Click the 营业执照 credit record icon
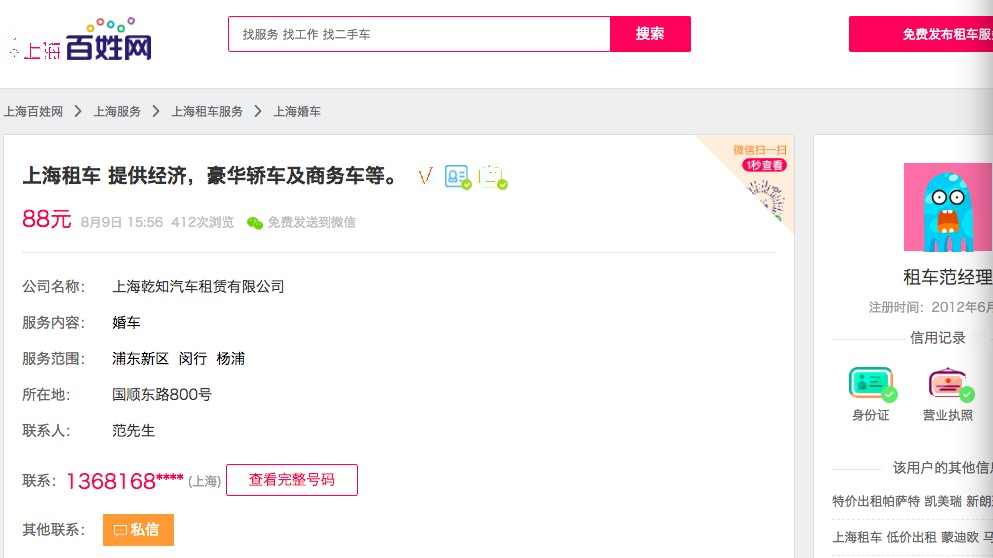The width and height of the screenshot is (993, 558). pyautogui.click(x=947, y=385)
